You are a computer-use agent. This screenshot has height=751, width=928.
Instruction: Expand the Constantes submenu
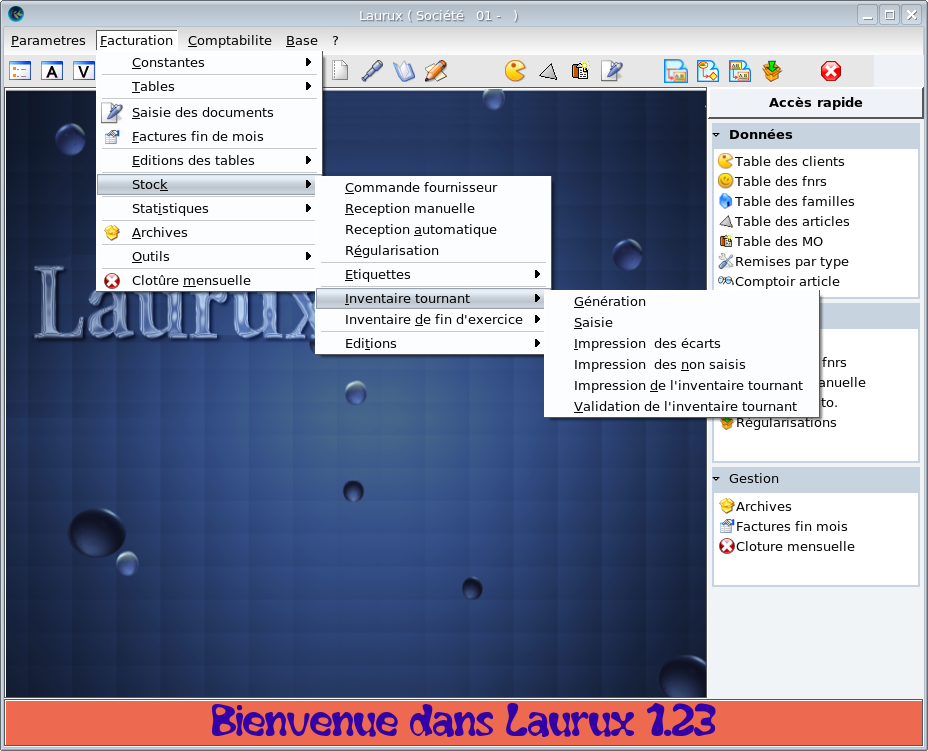[208, 63]
